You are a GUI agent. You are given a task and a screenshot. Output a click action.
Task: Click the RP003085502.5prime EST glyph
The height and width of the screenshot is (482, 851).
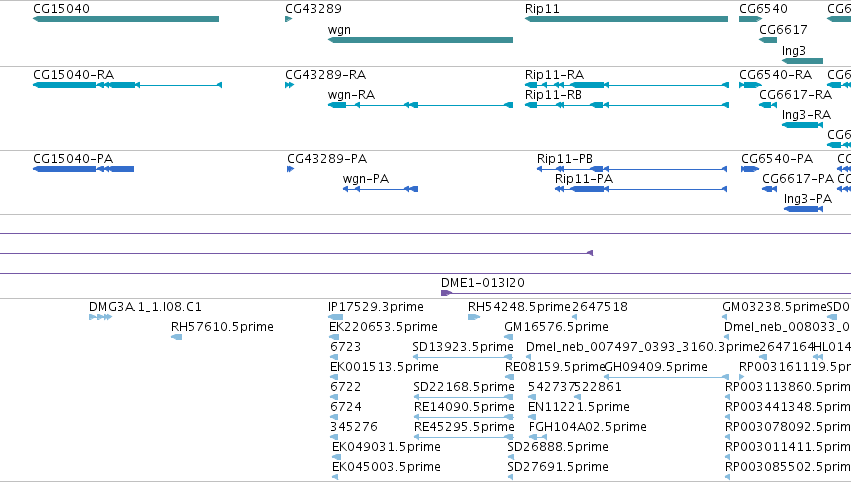(x=728, y=477)
